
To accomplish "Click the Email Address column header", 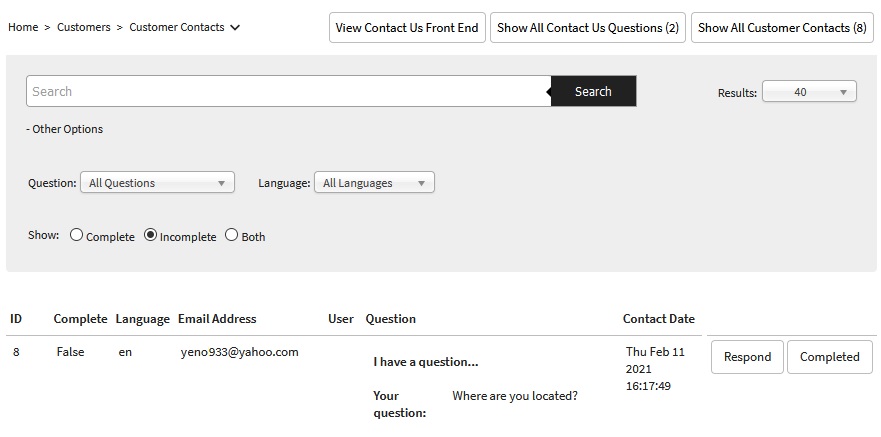I will pos(217,319).
